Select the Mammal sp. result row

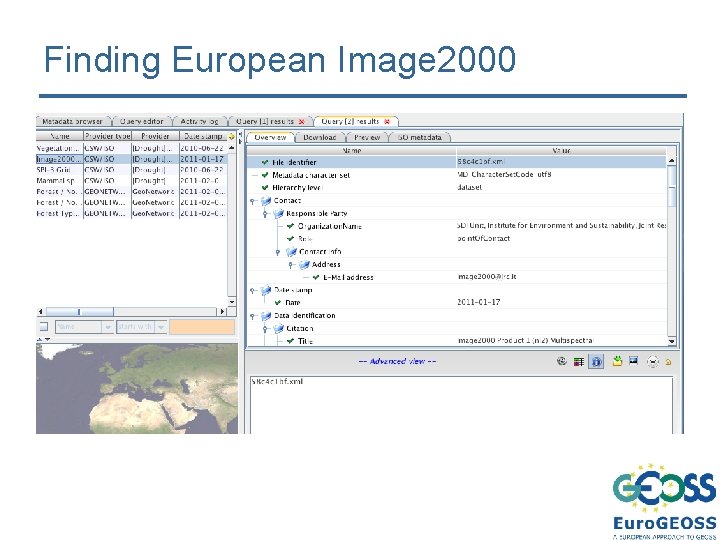tap(131, 181)
